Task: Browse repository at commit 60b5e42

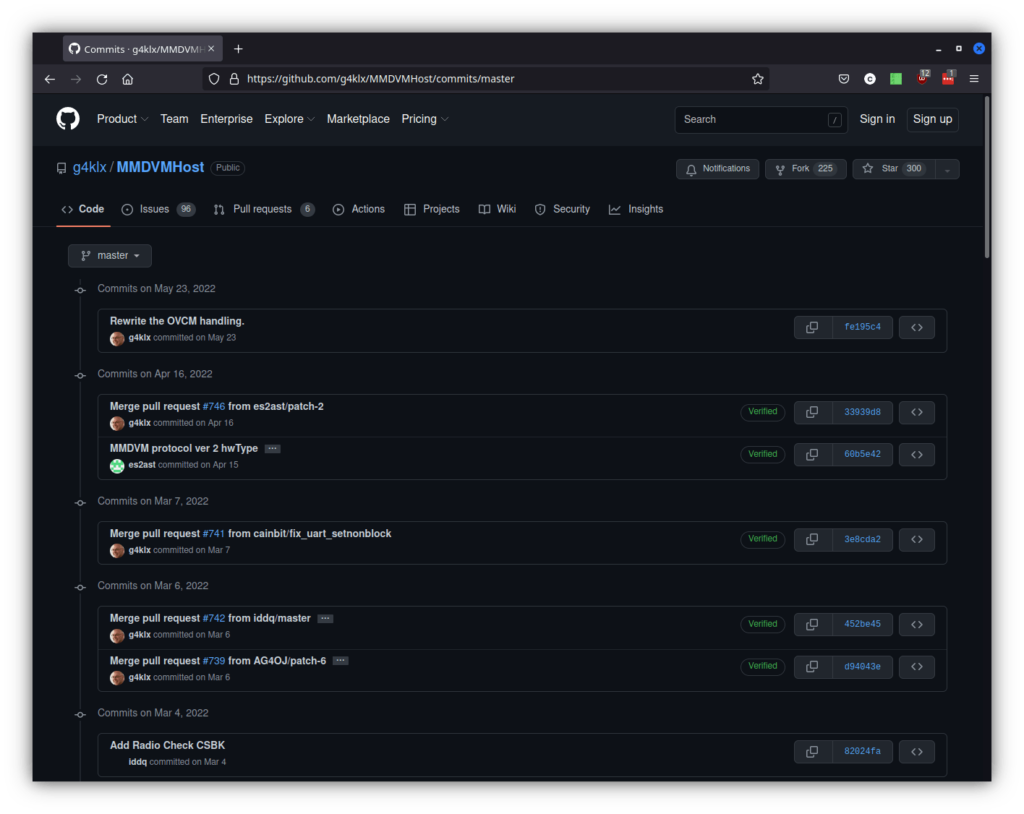Action: pyautogui.click(x=917, y=455)
